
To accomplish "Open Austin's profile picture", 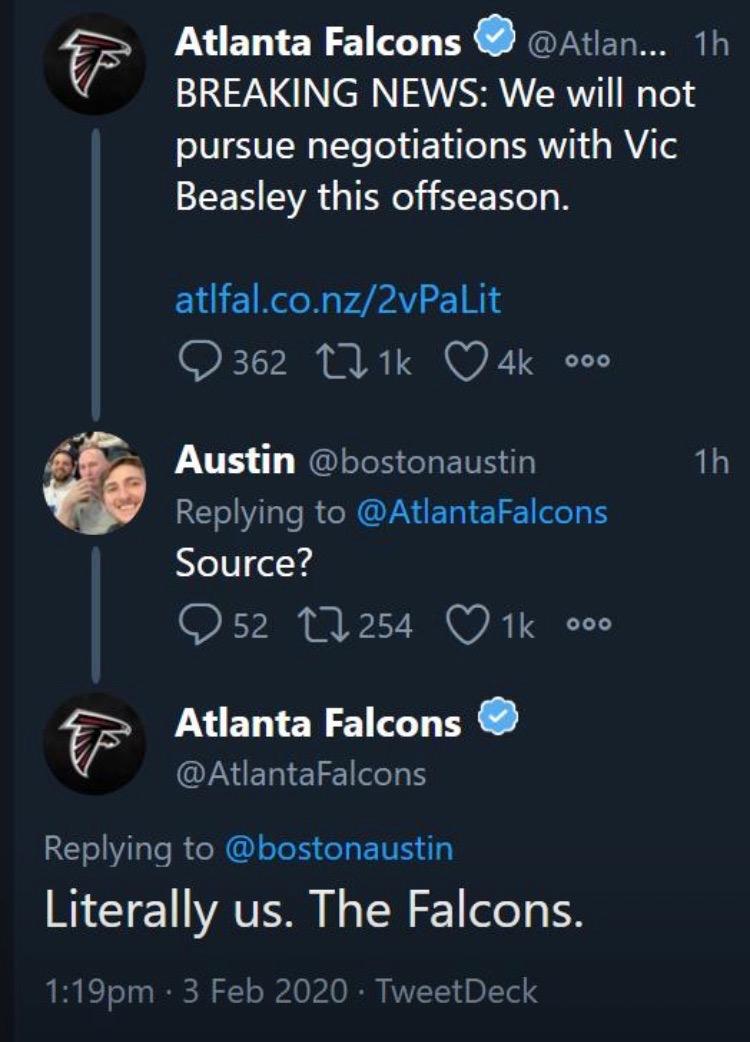I will click(94, 483).
